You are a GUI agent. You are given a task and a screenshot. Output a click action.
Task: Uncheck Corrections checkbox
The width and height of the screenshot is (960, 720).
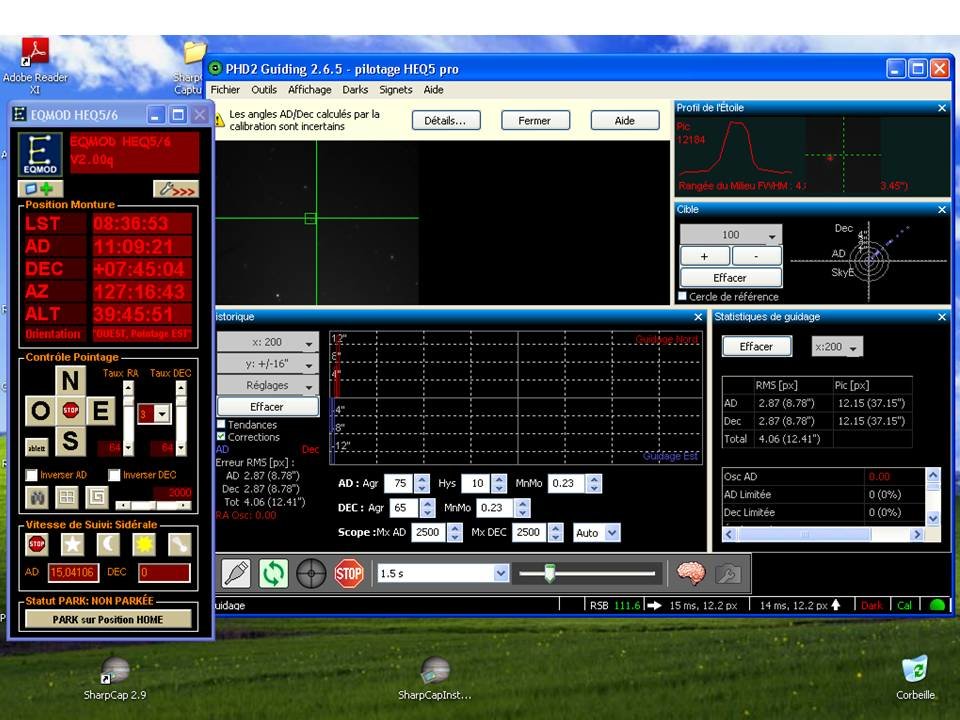pos(221,437)
